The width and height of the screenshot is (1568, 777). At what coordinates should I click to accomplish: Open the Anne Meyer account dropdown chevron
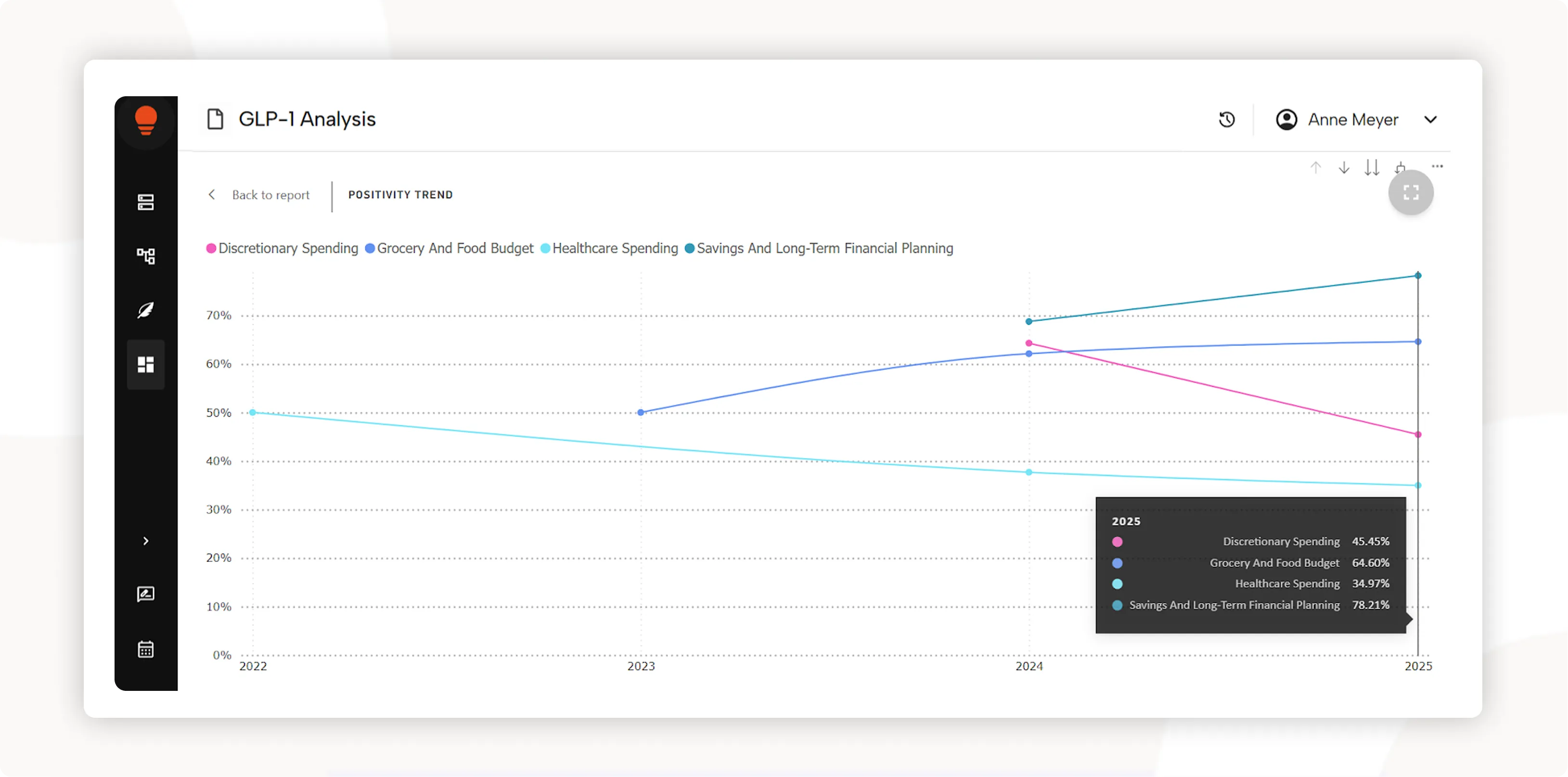tap(1431, 119)
